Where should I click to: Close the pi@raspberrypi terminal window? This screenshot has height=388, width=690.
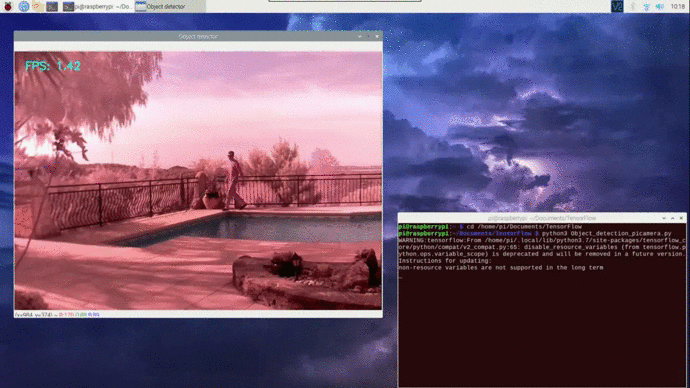[681, 218]
